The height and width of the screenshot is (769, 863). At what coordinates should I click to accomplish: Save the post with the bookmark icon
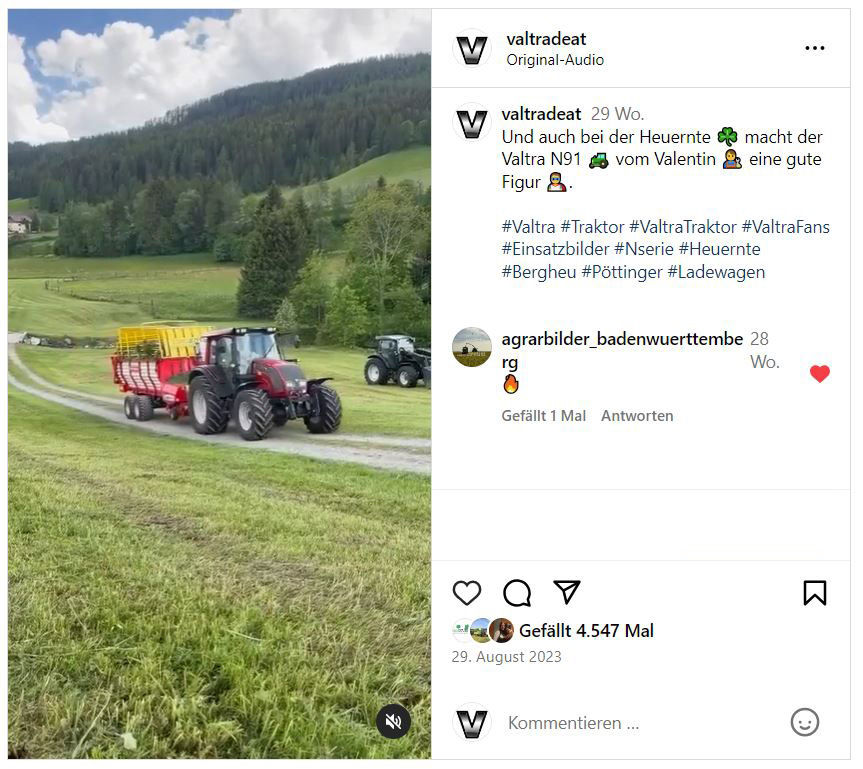tap(815, 593)
